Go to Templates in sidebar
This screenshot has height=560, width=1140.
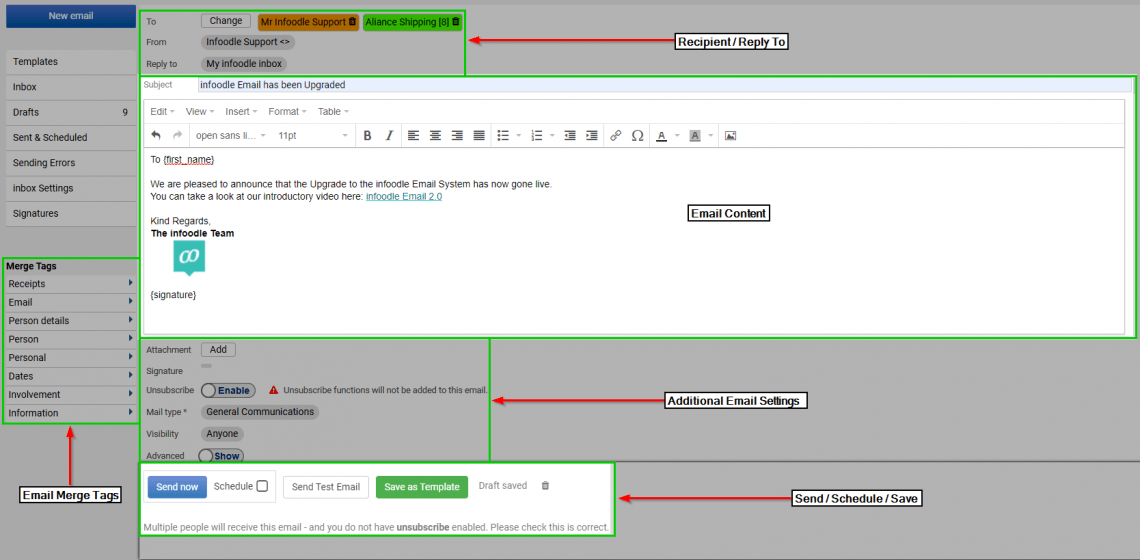[x=71, y=62]
